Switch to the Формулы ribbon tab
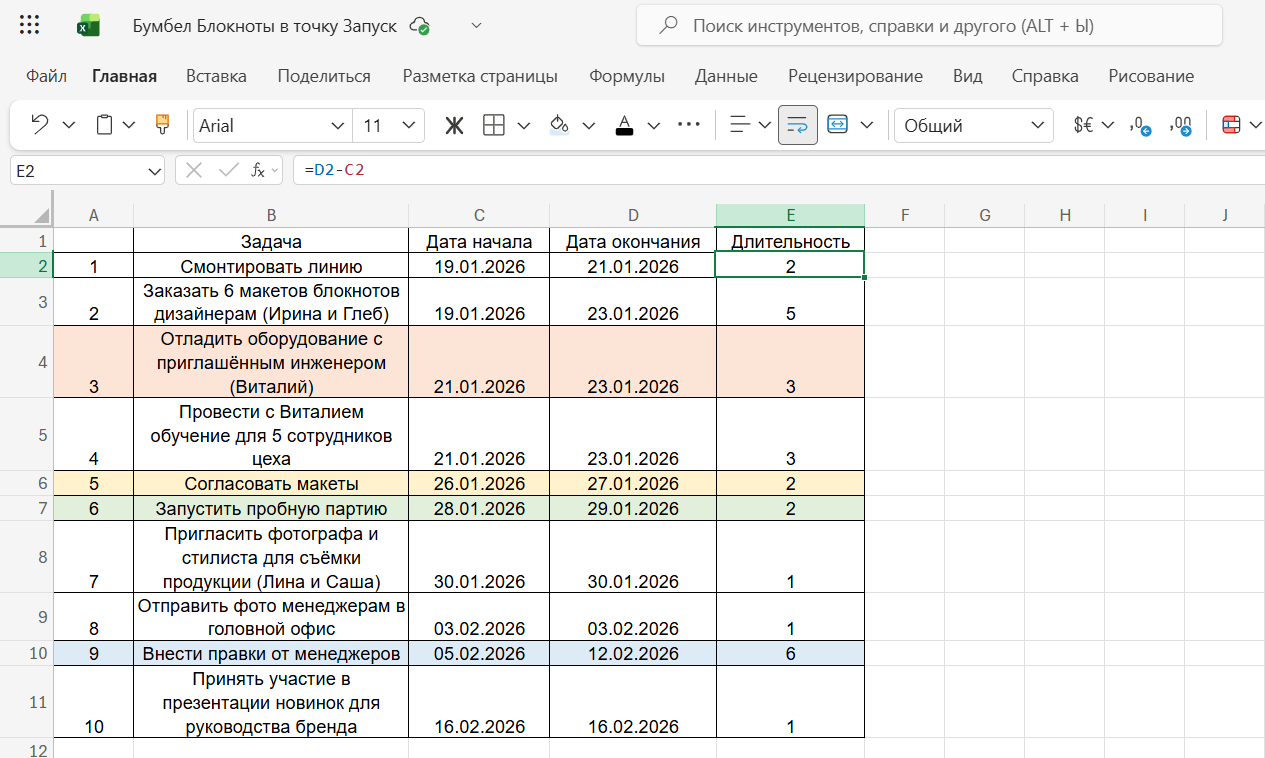Image resolution: width=1265 pixels, height=758 pixels. pos(628,76)
